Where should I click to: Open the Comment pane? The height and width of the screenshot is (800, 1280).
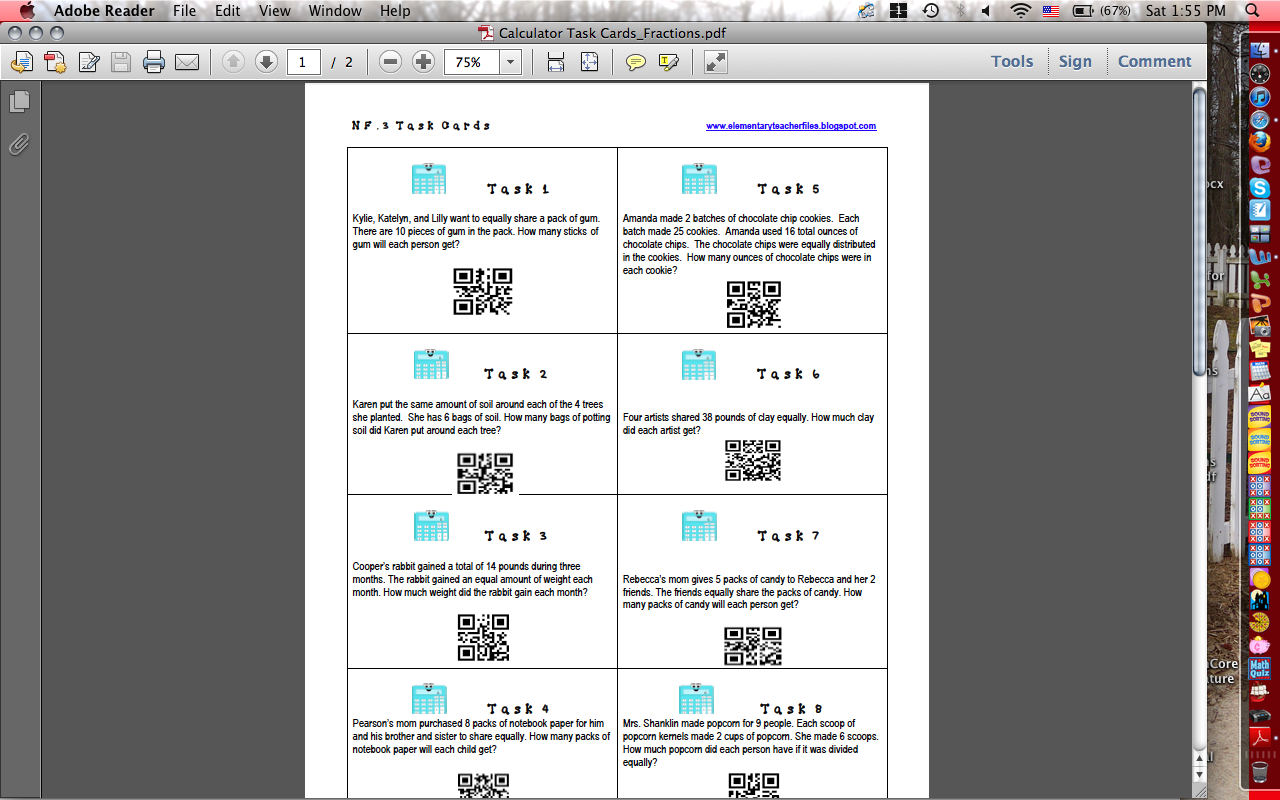click(x=1155, y=61)
